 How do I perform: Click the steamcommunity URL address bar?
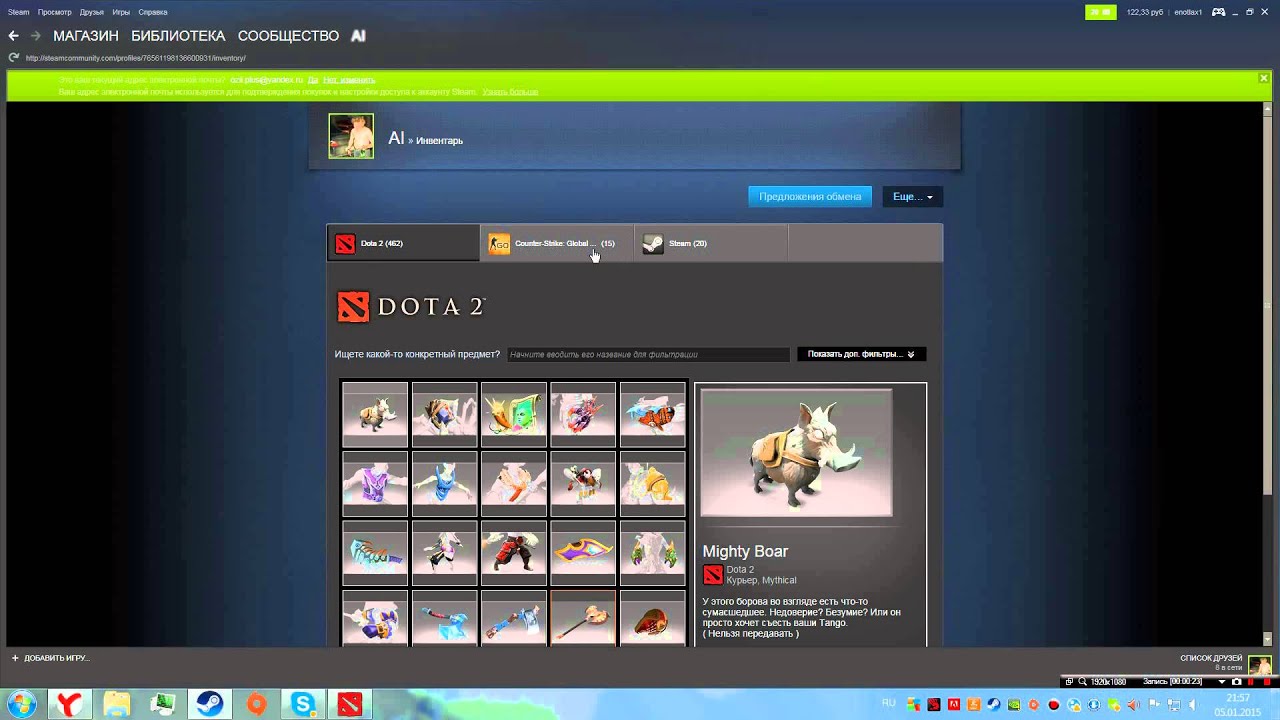pyautogui.click(x=135, y=58)
